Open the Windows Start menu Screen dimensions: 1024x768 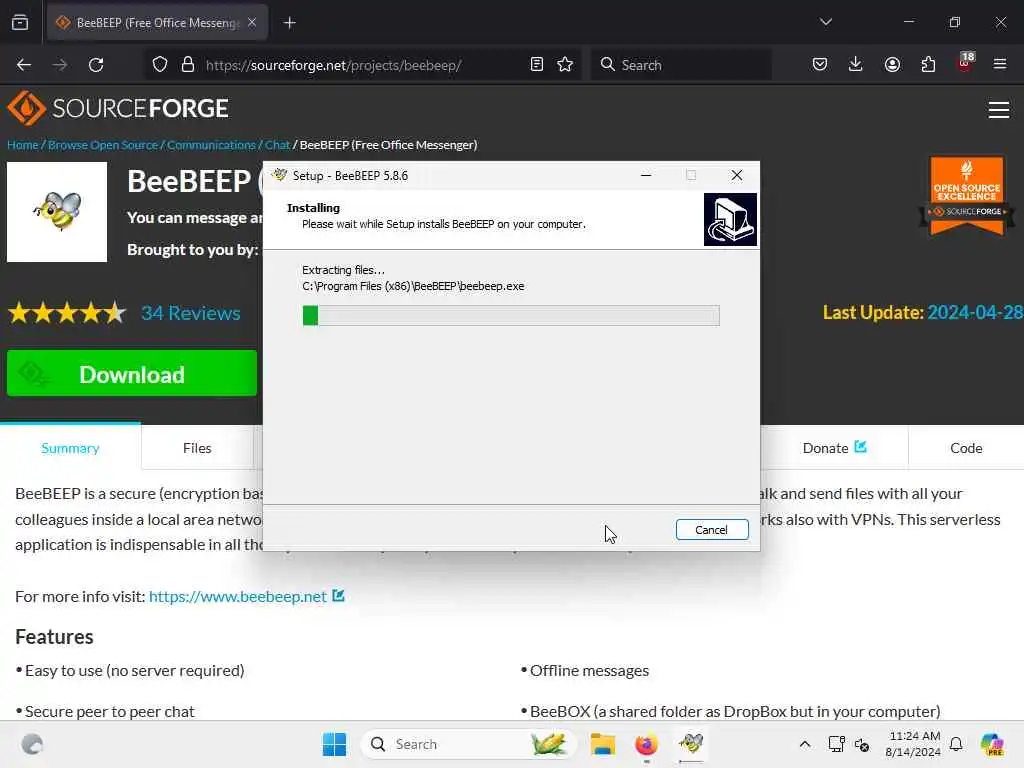click(334, 744)
